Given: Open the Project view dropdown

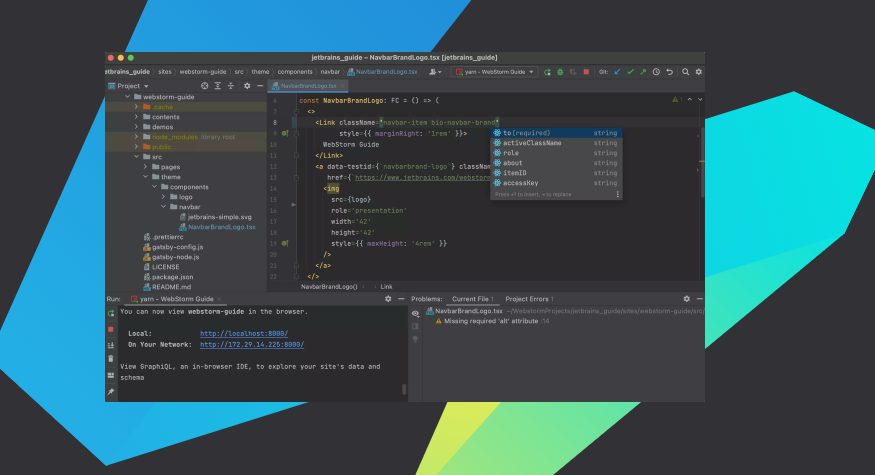Looking at the screenshot, I should [129, 86].
